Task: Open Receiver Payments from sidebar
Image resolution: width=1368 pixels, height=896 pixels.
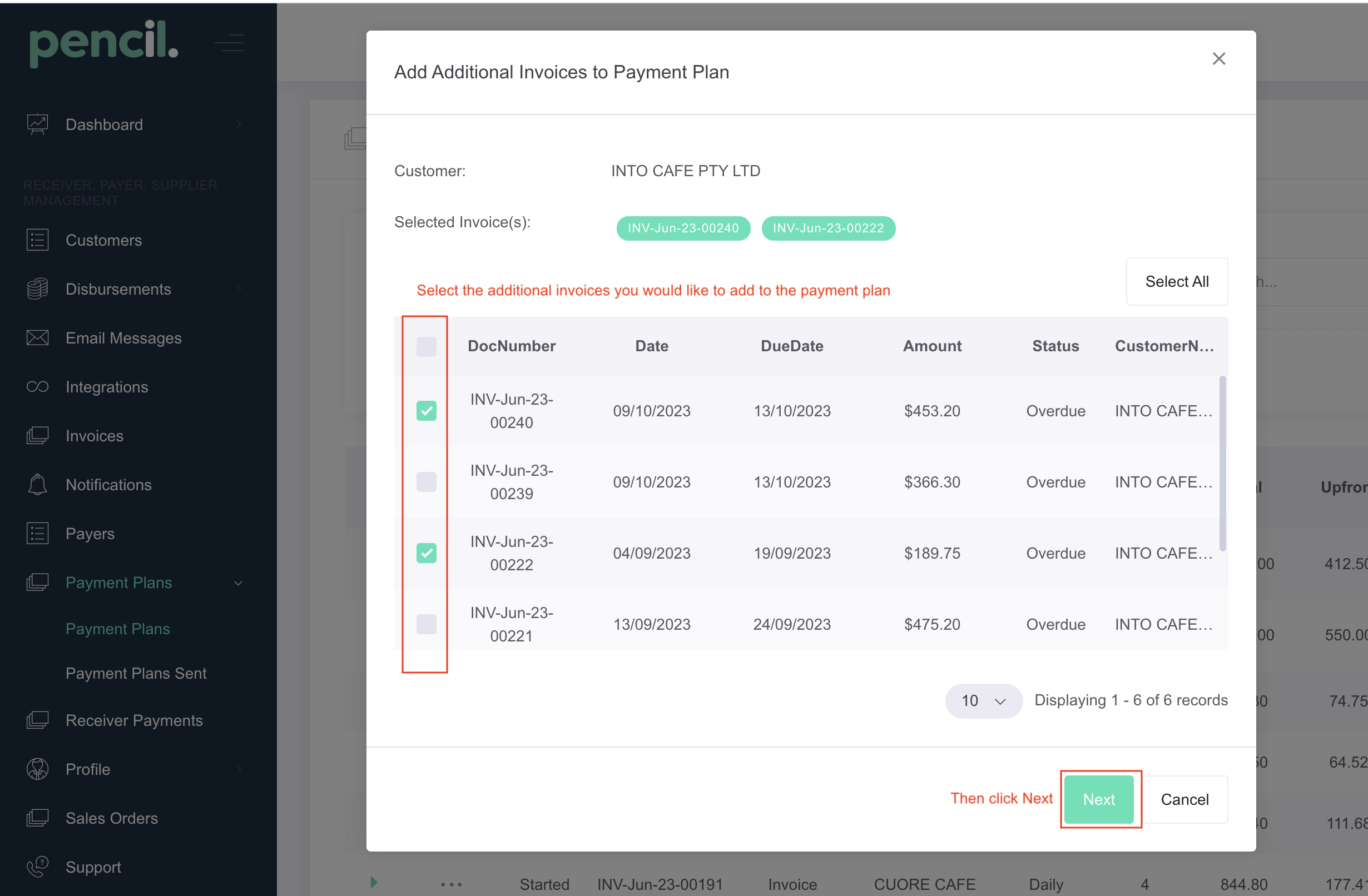Action: tap(134, 720)
